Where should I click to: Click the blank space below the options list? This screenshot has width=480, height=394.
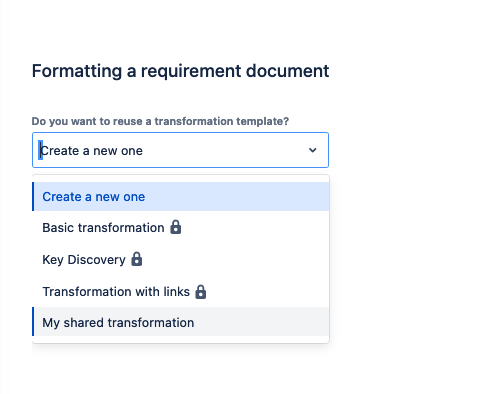(x=180, y=368)
